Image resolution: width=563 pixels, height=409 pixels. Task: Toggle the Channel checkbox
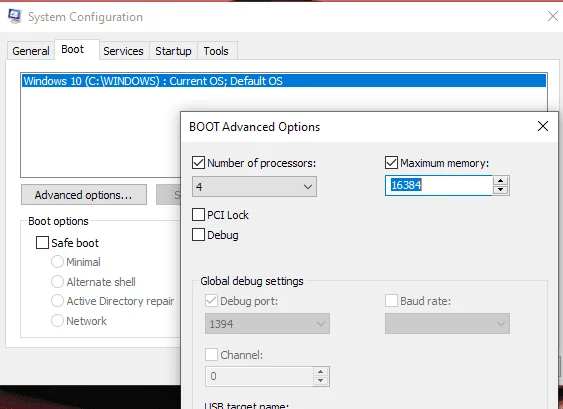[211, 355]
